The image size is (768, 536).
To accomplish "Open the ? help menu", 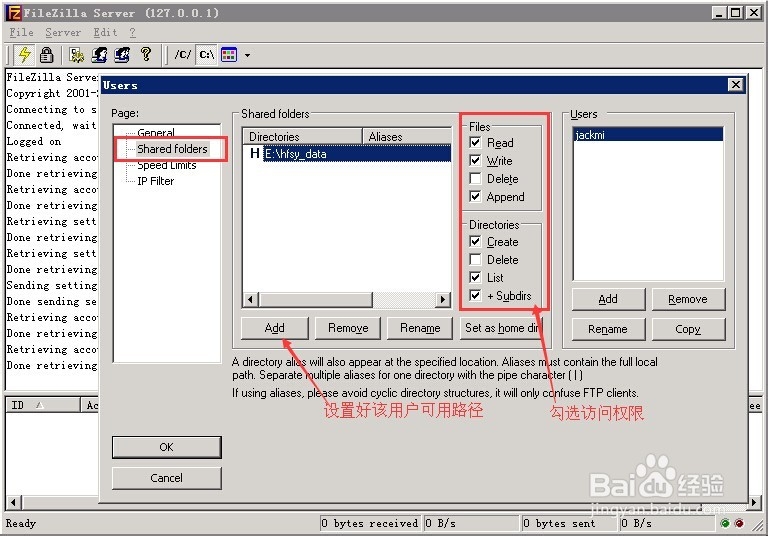I will (x=132, y=32).
